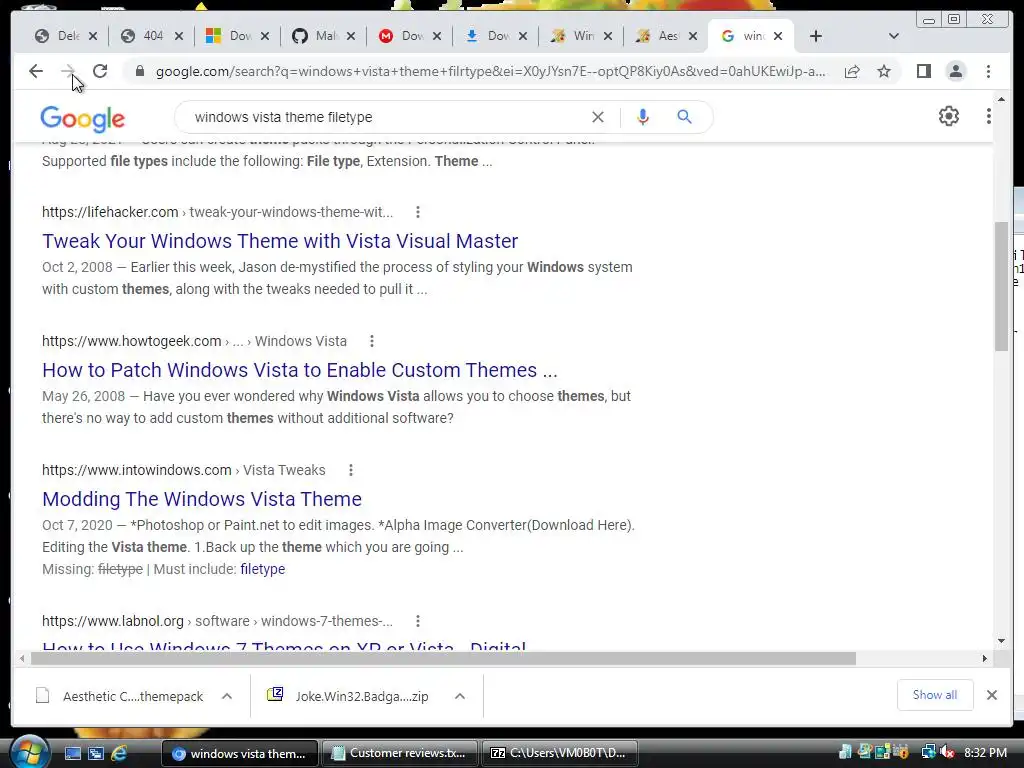1024x768 pixels.
Task: Launch Internet Explorer from quick launch
Action: [119, 754]
